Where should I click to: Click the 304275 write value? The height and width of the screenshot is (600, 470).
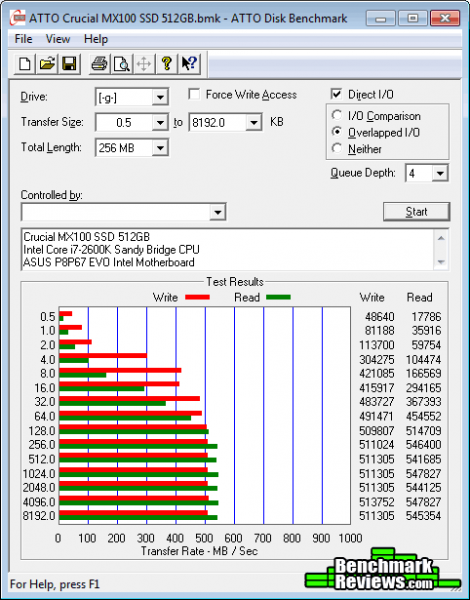point(377,360)
